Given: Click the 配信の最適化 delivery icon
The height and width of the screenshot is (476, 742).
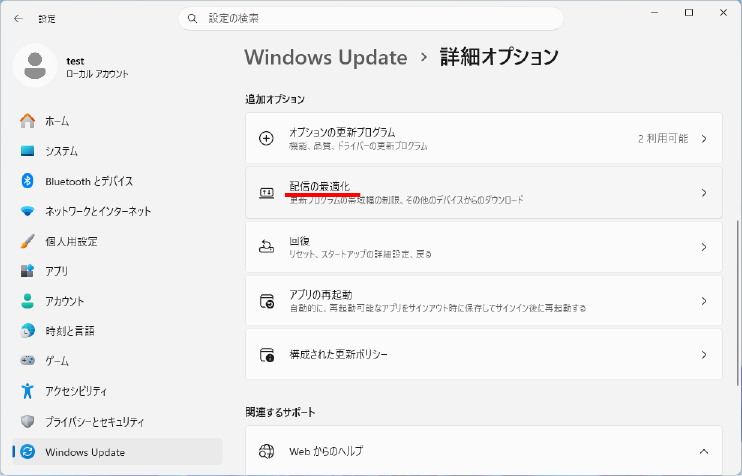Looking at the screenshot, I should click(x=266, y=193).
